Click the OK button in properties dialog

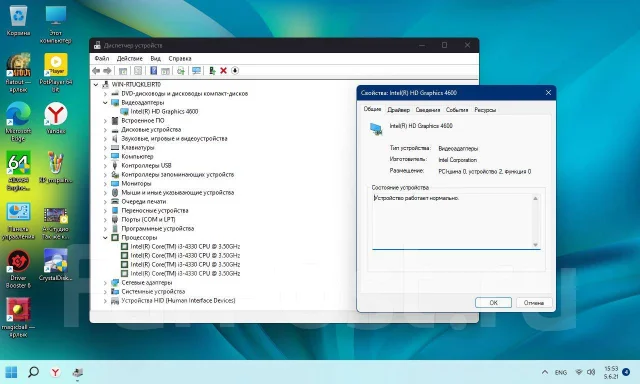[x=493, y=303]
